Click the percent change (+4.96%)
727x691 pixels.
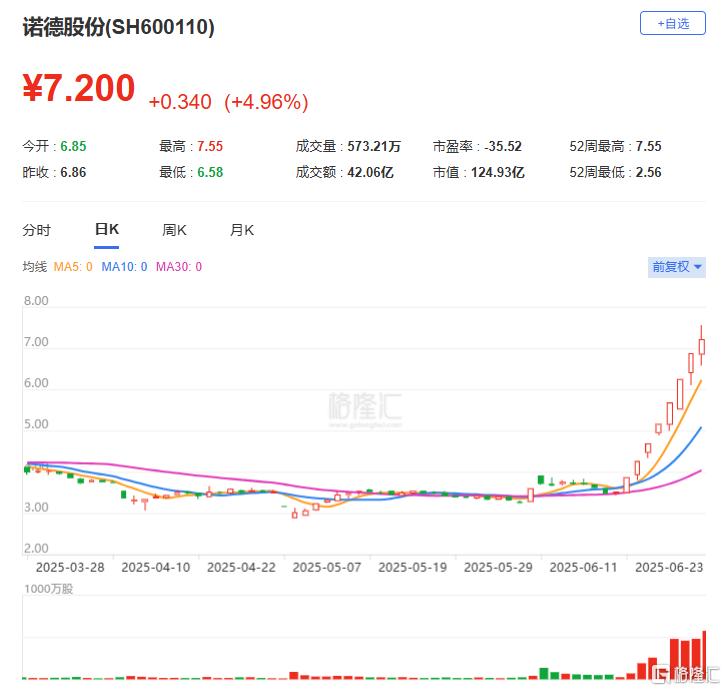click(x=266, y=102)
